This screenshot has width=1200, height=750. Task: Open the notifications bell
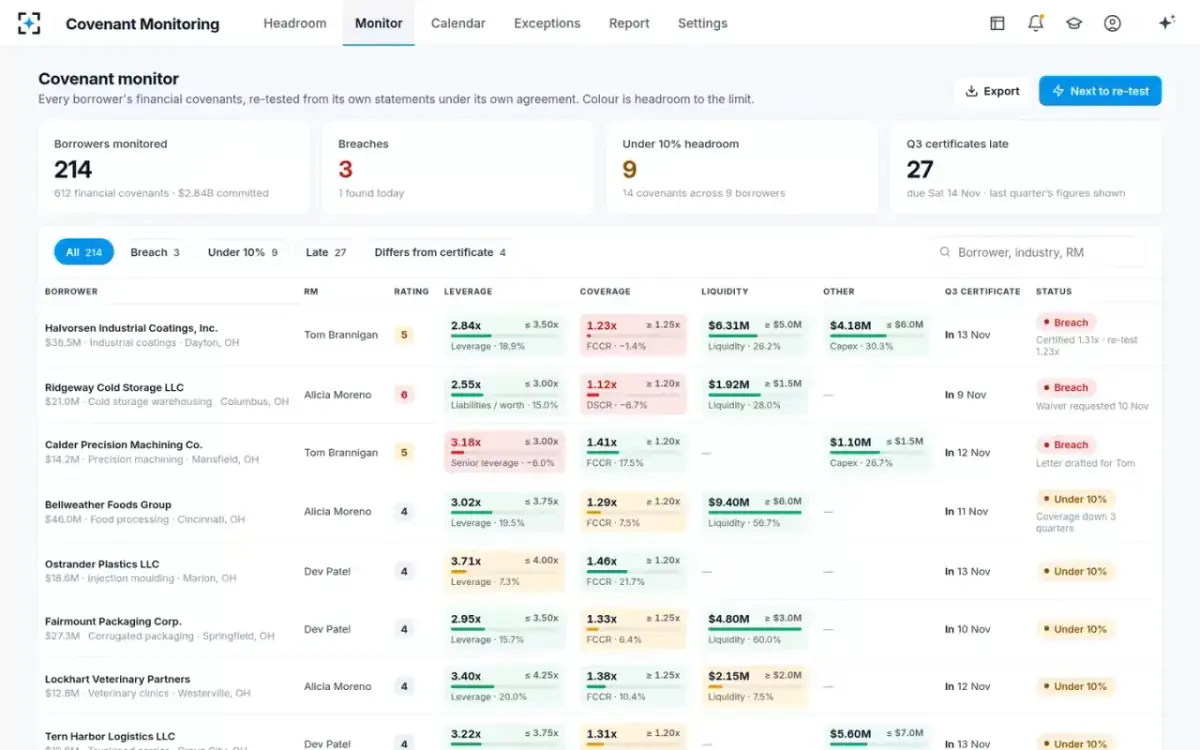tap(1036, 23)
